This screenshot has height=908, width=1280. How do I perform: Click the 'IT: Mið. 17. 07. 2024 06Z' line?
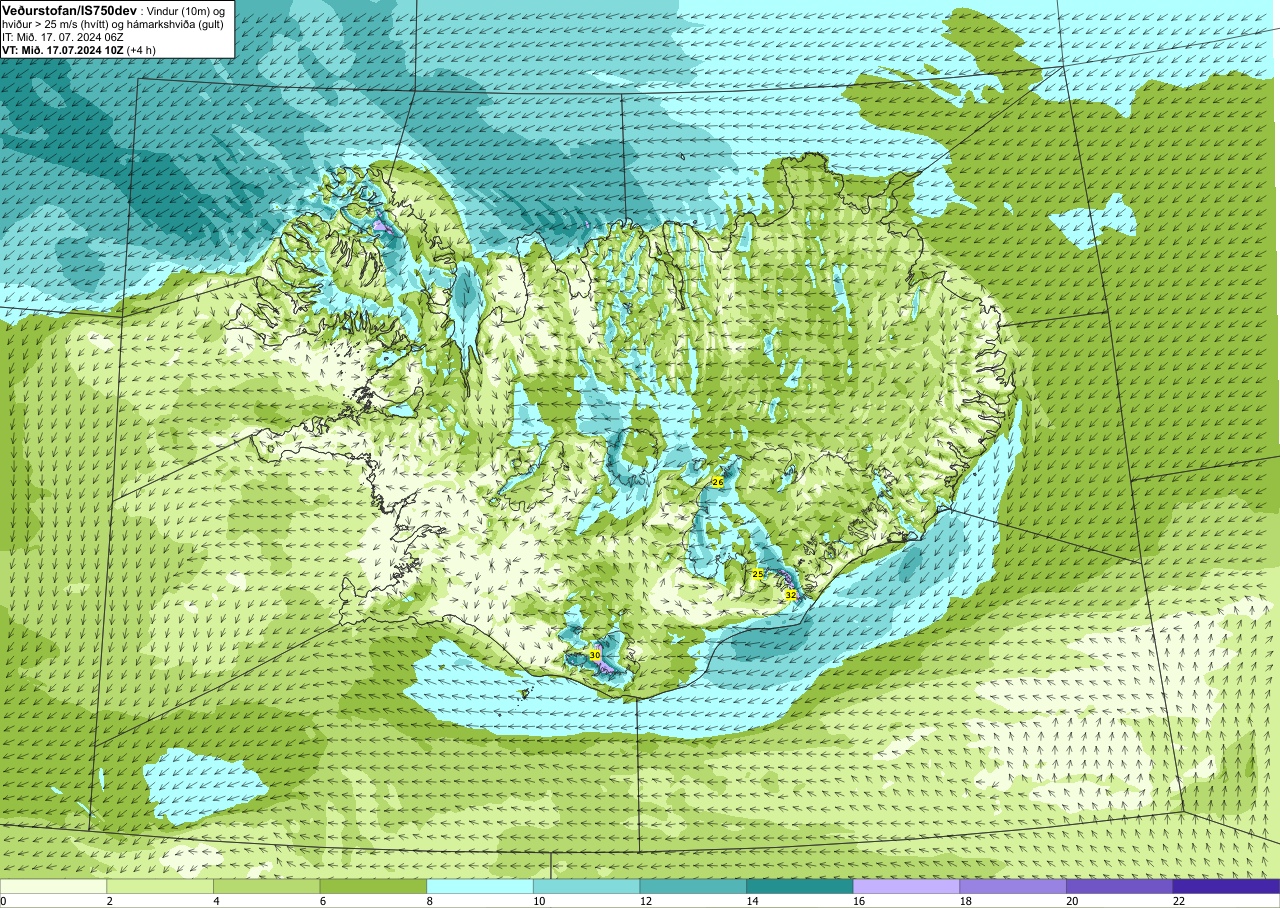point(63,37)
